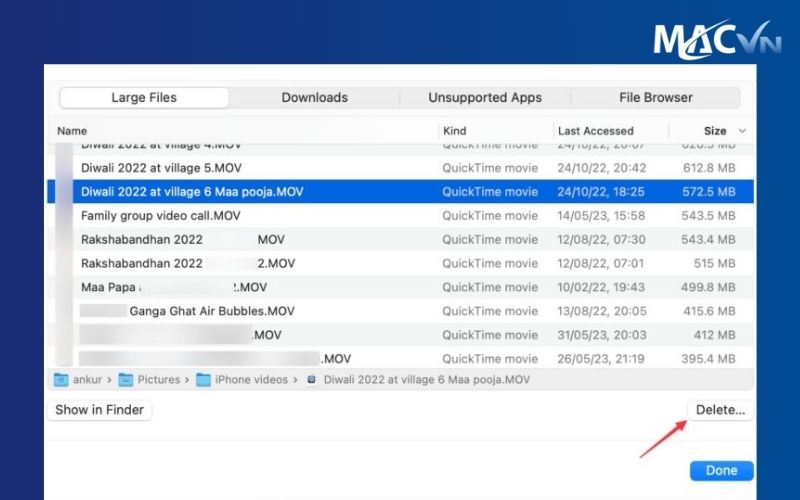
Task: Toggle the sort chevron beside Size
Action: 742,131
